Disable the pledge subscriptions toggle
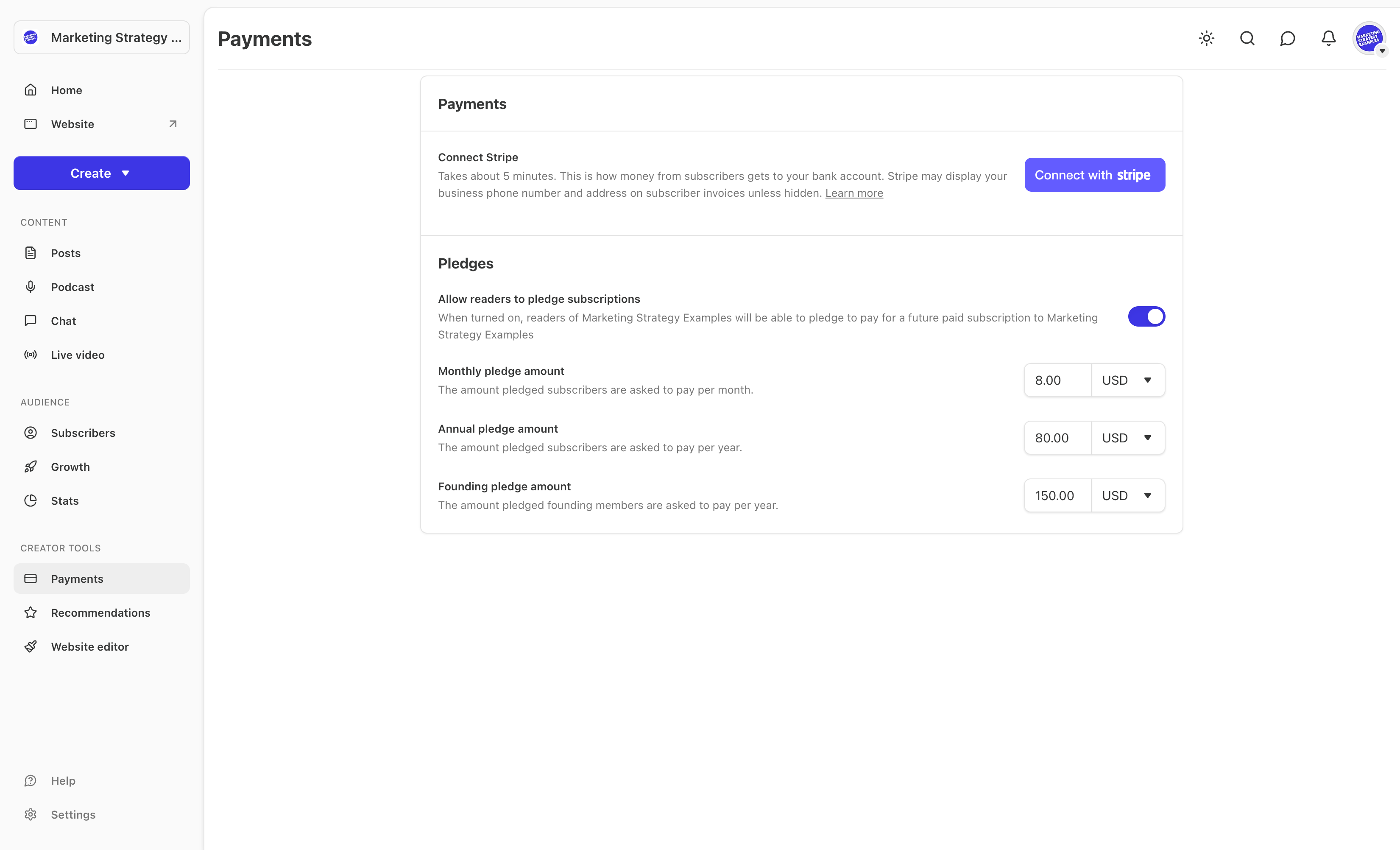The width and height of the screenshot is (1400, 850). [x=1146, y=317]
